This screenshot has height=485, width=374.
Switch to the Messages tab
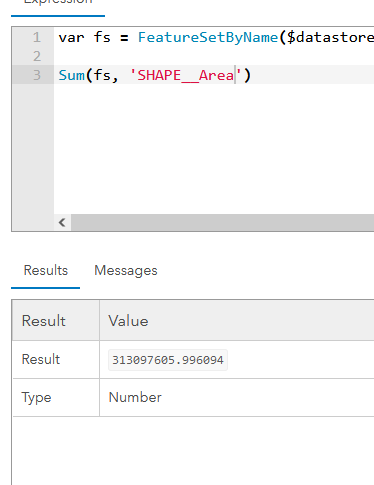126,270
